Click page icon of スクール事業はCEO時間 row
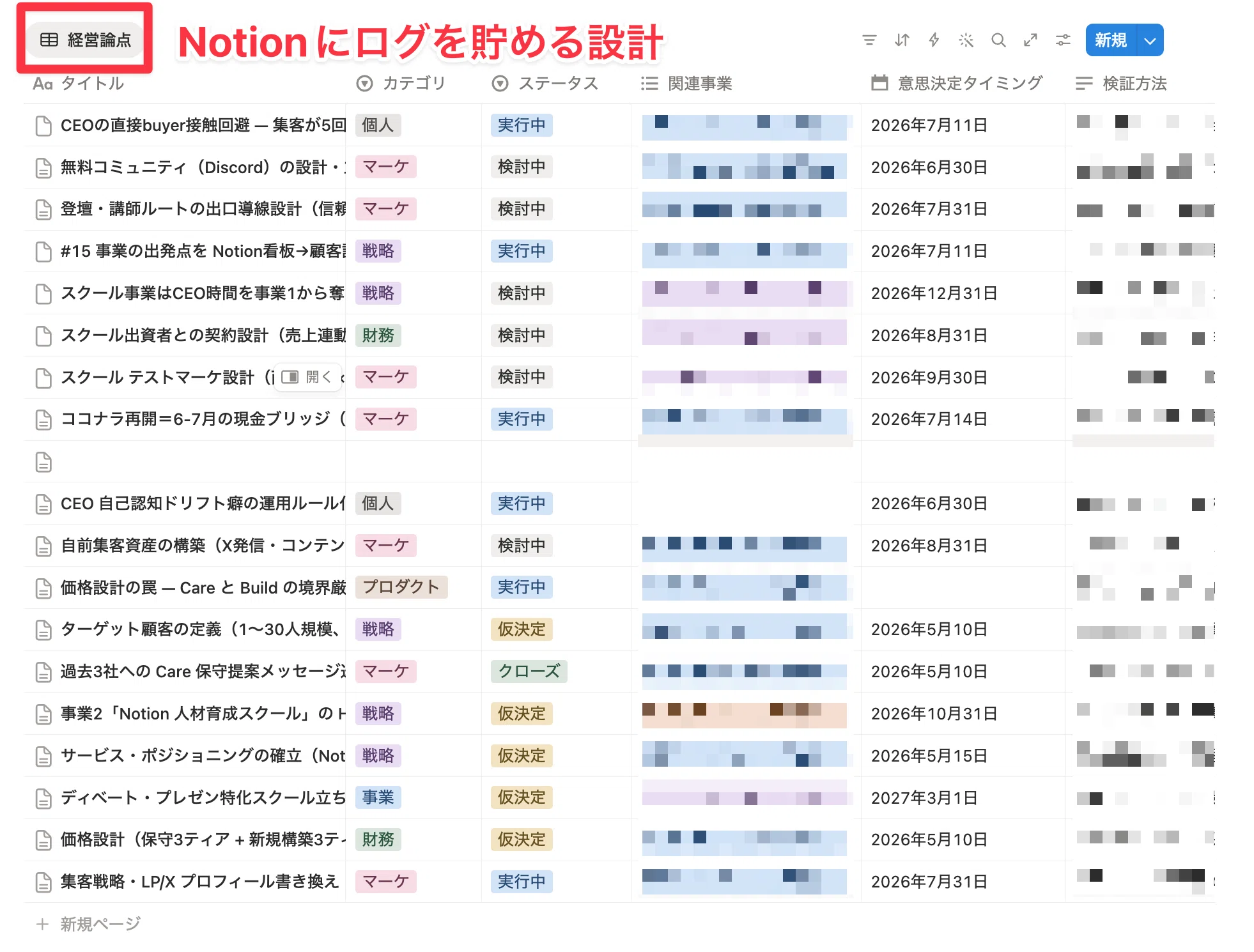The width and height of the screenshot is (1254, 952). coord(43,294)
